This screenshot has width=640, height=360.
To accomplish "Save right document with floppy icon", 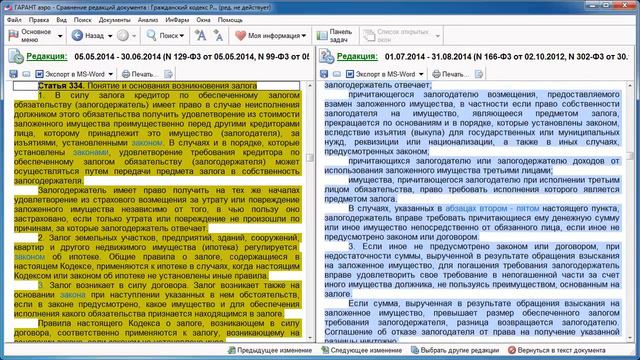I will (324, 74).
